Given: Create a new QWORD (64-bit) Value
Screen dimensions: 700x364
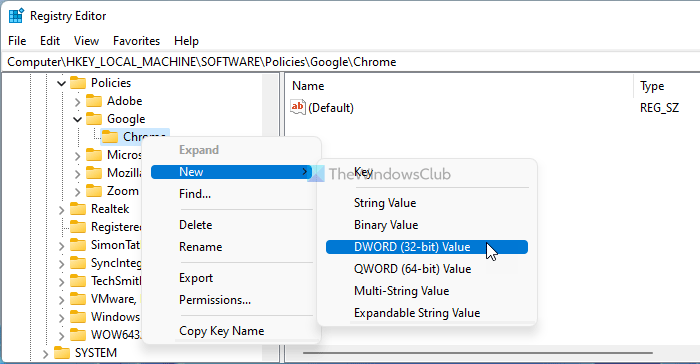Looking at the screenshot, I should point(427,269).
